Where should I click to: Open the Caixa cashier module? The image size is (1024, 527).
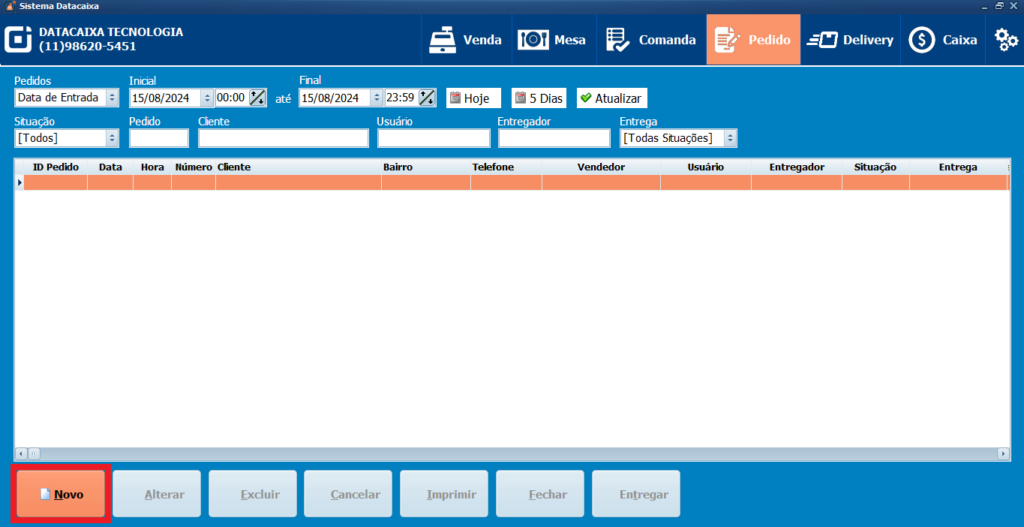click(942, 40)
